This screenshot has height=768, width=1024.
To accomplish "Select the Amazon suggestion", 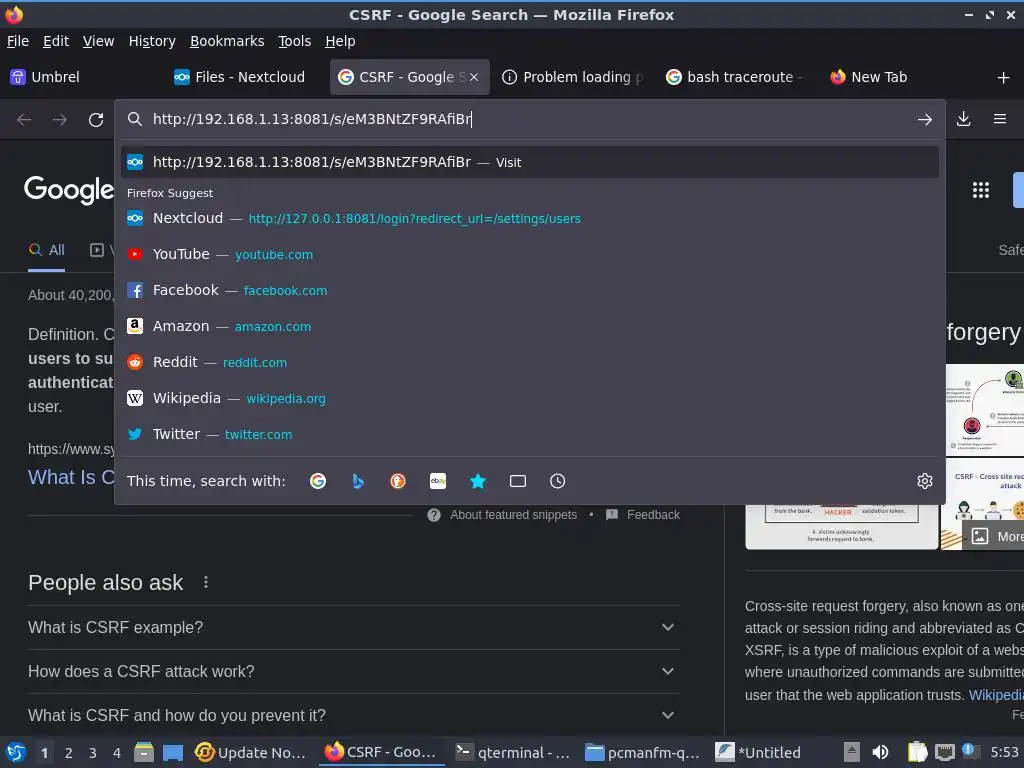I will click(530, 326).
